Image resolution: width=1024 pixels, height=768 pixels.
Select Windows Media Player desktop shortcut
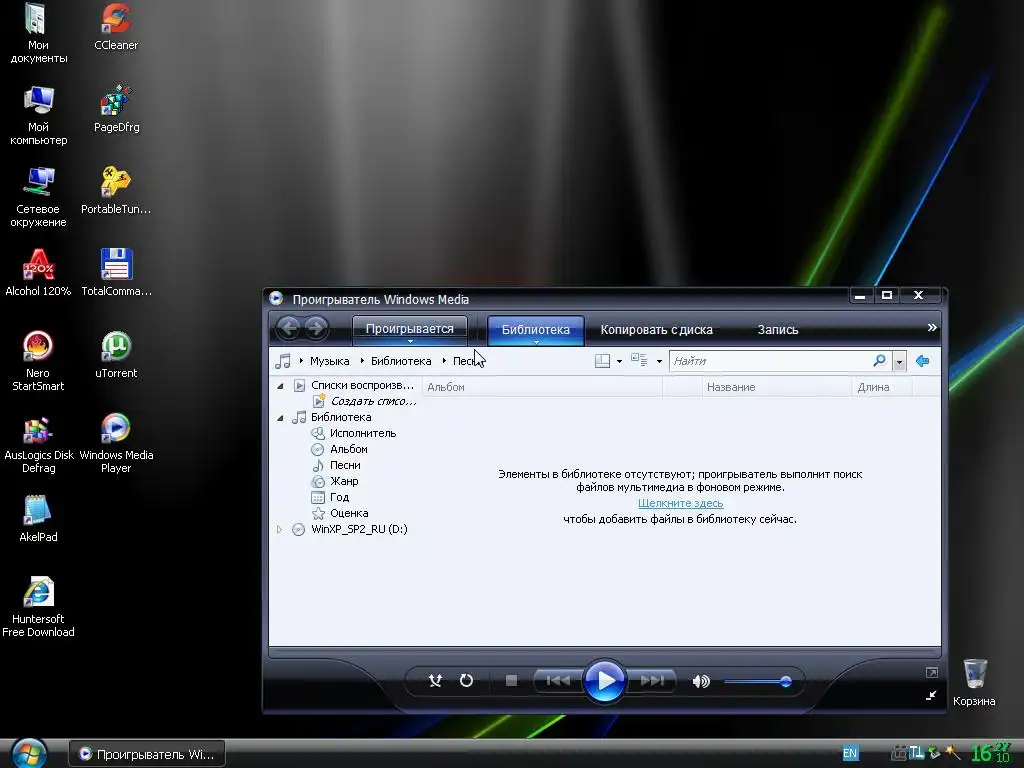point(116,443)
